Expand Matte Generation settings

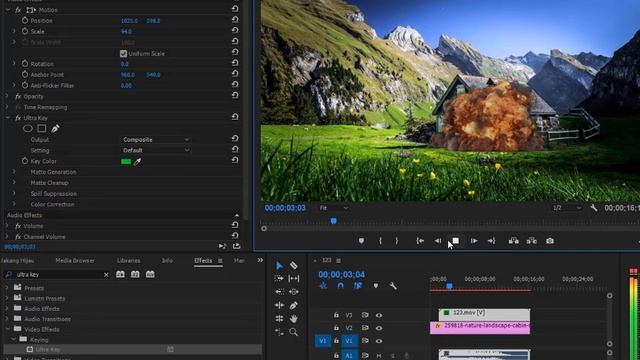click(x=14, y=172)
